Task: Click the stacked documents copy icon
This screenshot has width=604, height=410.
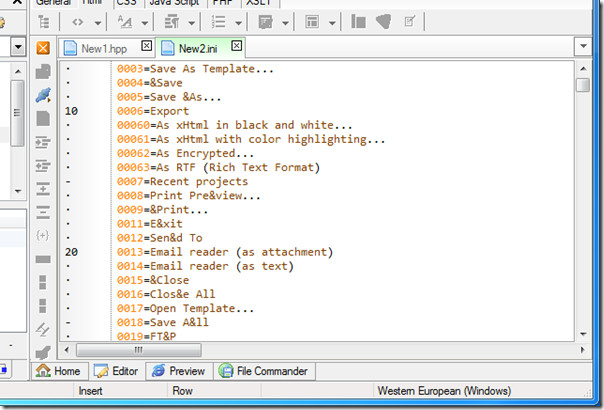Action: [43, 72]
